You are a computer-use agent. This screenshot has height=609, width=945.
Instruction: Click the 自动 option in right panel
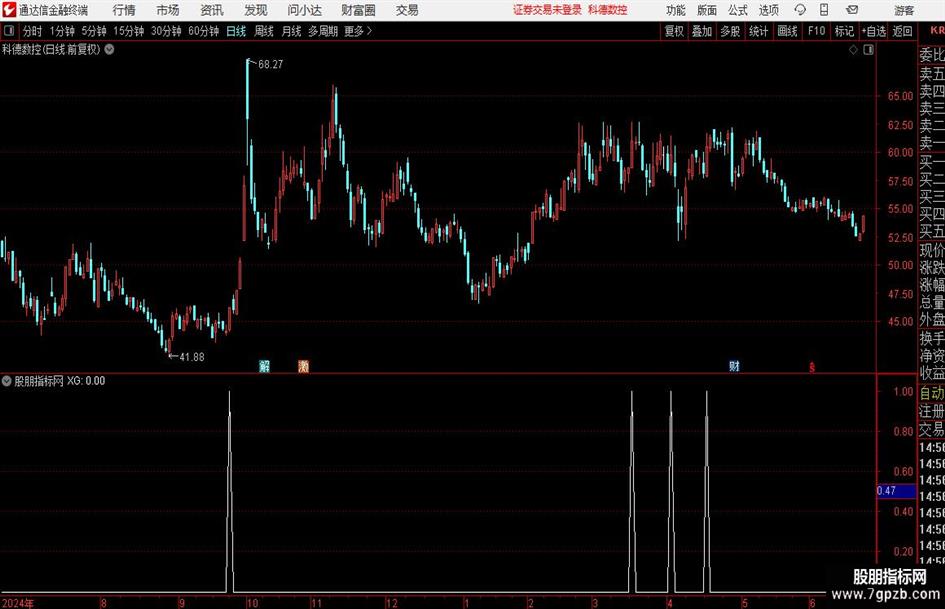[x=932, y=393]
